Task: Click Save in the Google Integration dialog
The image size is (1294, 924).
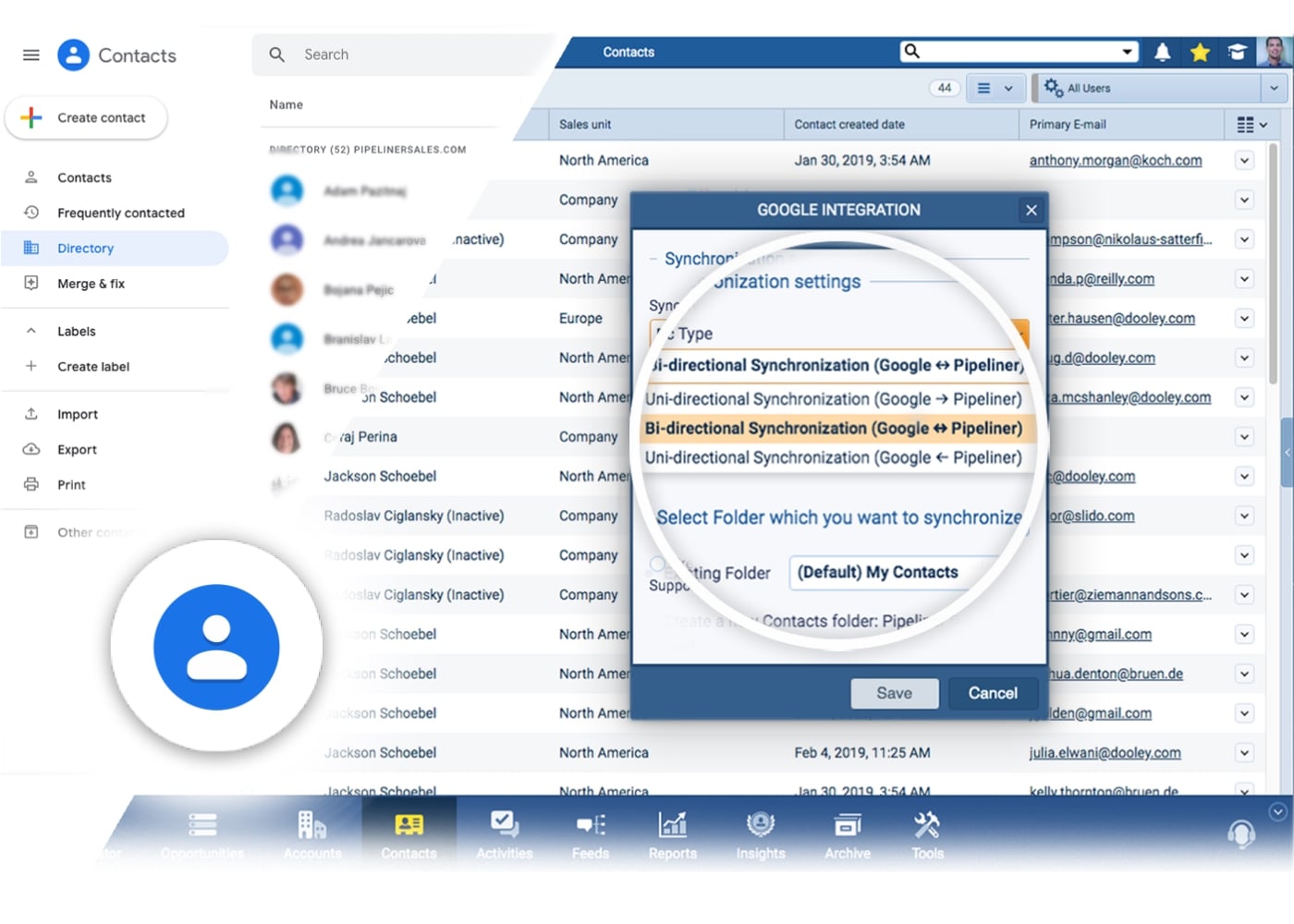Action: (894, 693)
